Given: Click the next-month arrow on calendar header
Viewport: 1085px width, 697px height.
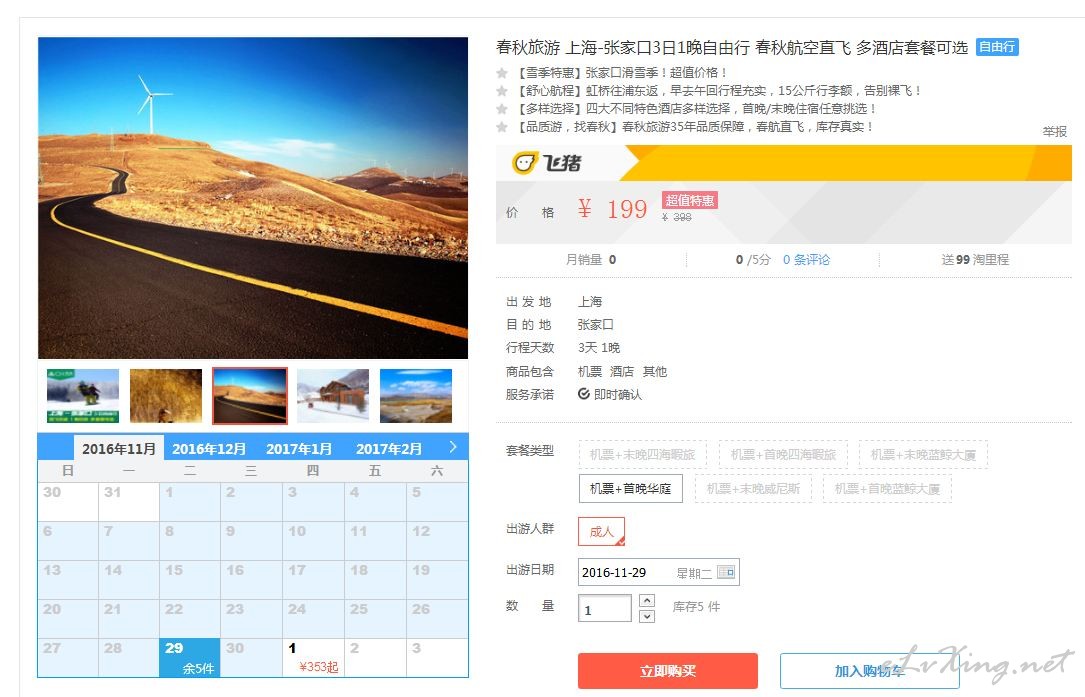Looking at the screenshot, I should pos(453,447).
